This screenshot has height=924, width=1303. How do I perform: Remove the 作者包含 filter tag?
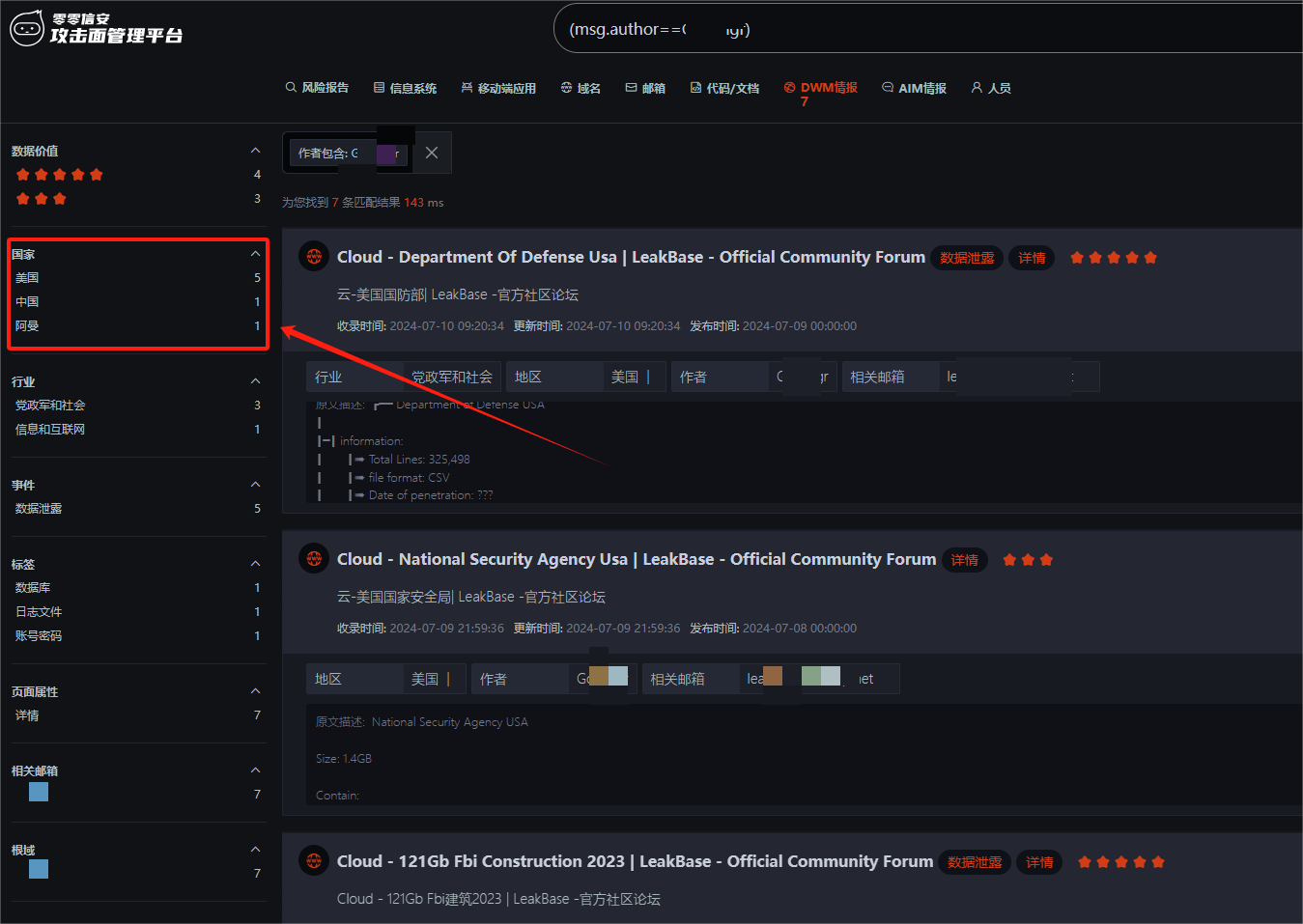[432, 153]
